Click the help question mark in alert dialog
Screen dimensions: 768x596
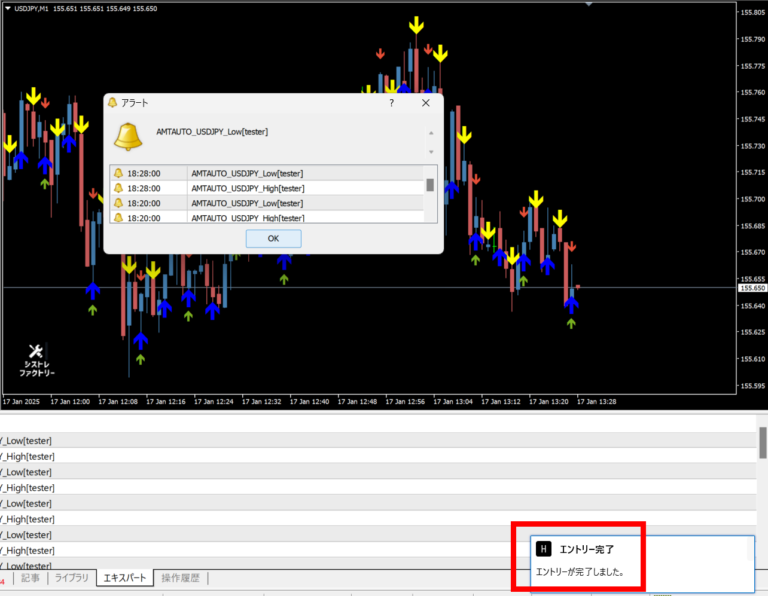tap(391, 102)
